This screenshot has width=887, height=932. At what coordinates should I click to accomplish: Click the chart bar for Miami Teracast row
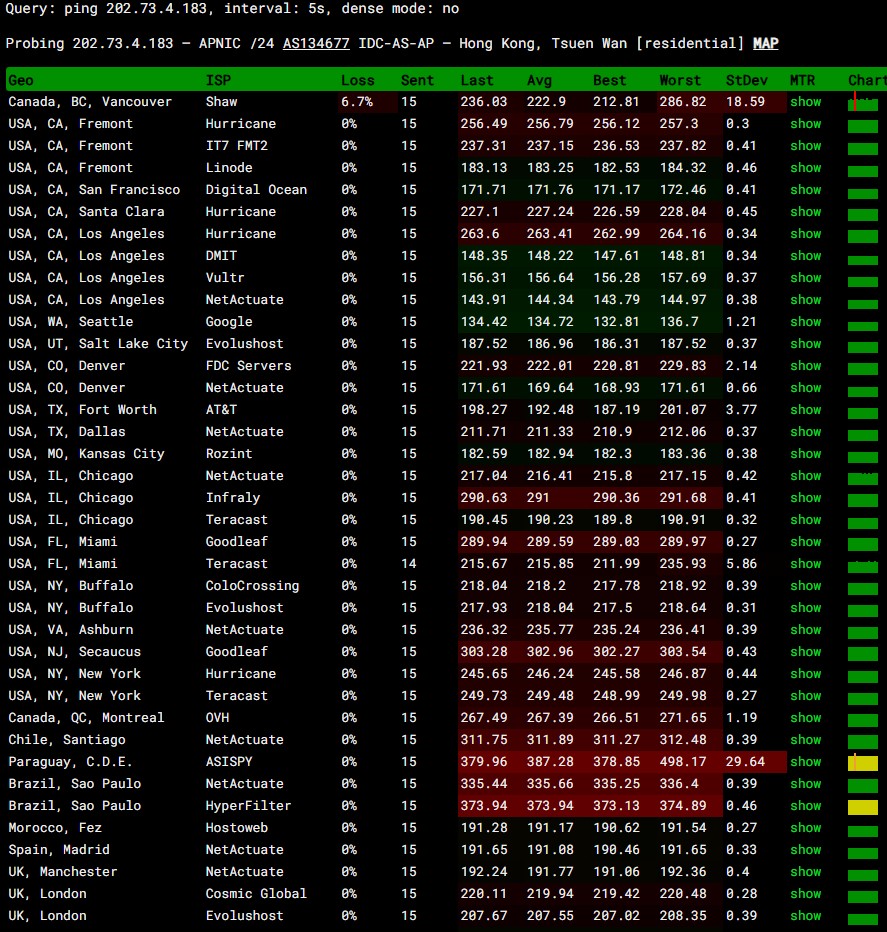click(x=863, y=565)
